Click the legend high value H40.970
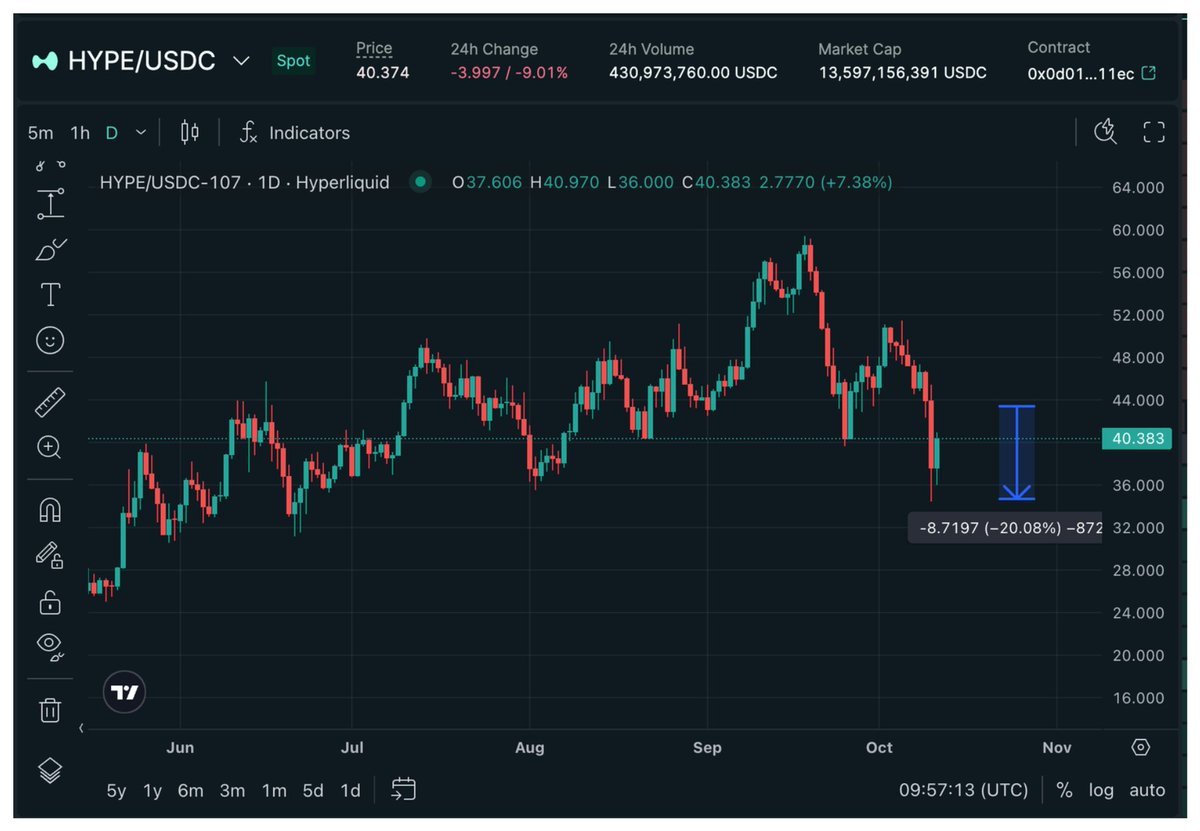 coord(564,182)
